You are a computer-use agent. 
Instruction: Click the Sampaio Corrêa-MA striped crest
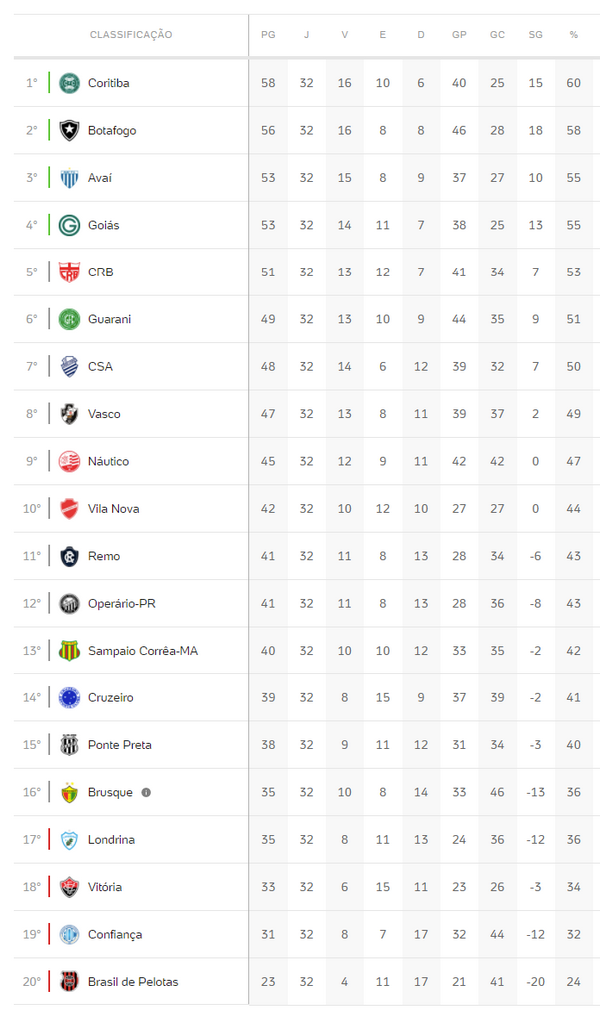(x=69, y=650)
